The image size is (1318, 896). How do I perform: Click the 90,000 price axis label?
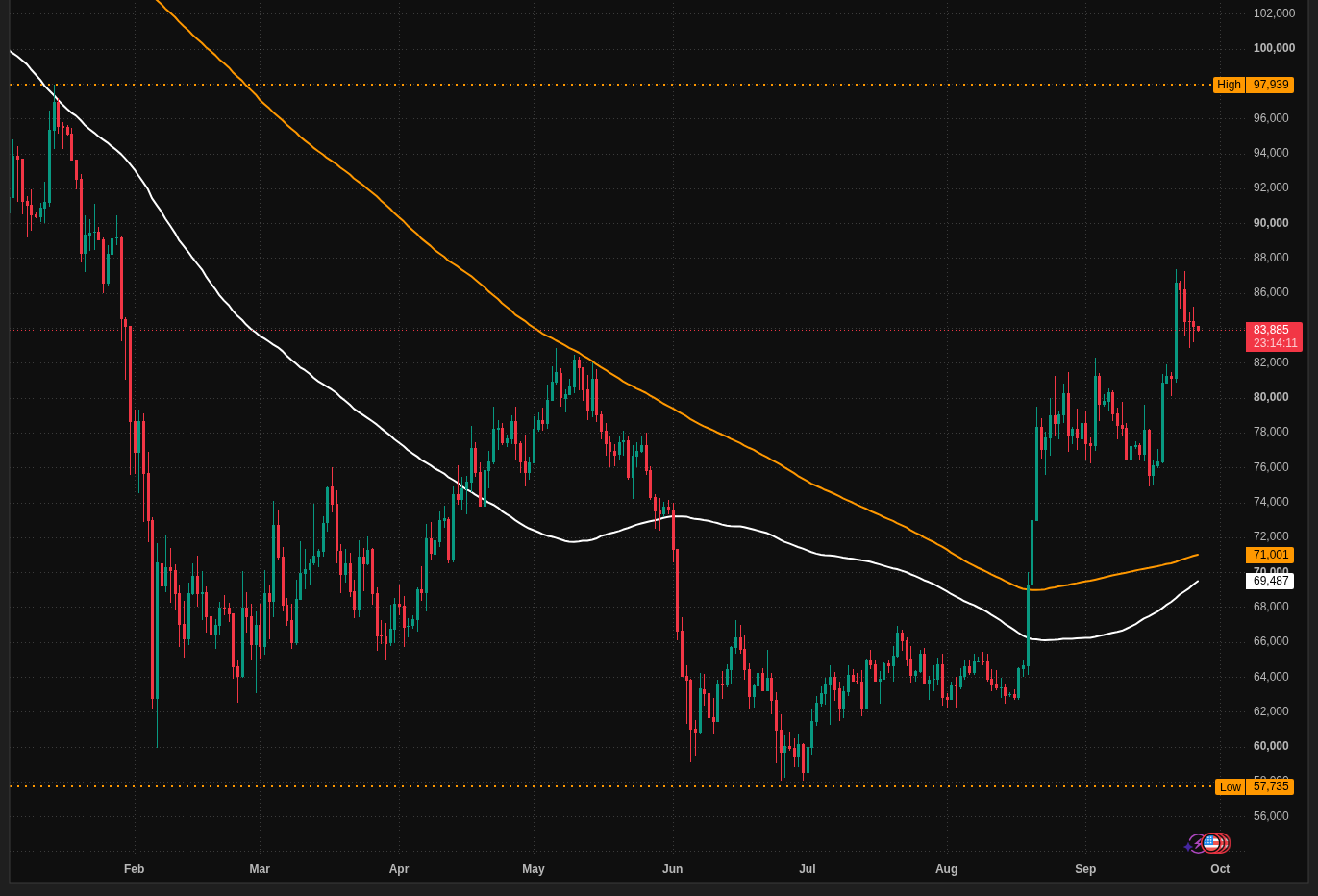[x=1271, y=223]
